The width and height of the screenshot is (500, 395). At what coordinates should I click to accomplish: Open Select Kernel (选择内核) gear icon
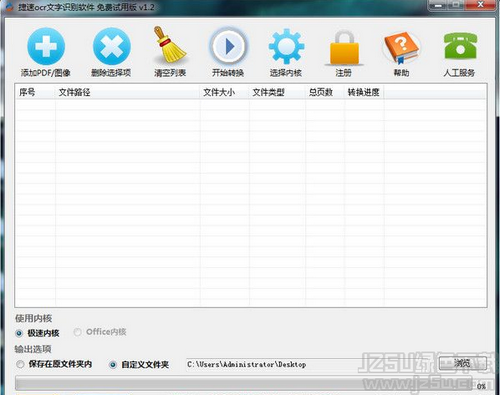pos(286,46)
